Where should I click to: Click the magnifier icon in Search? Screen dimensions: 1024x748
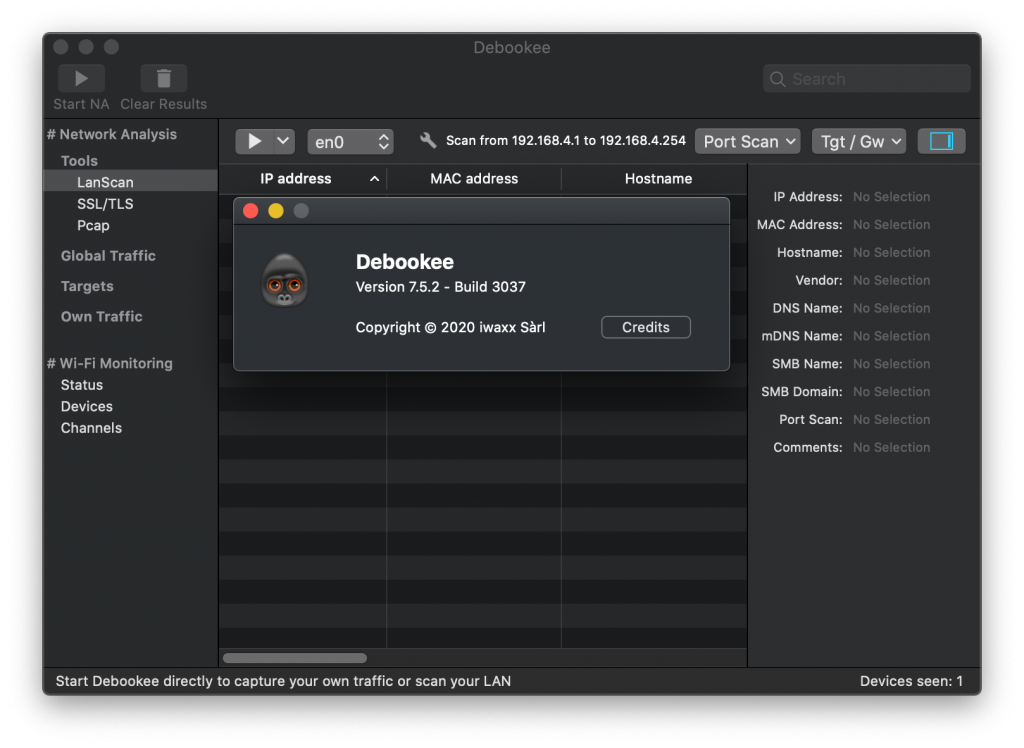click(x=777, y=79)
